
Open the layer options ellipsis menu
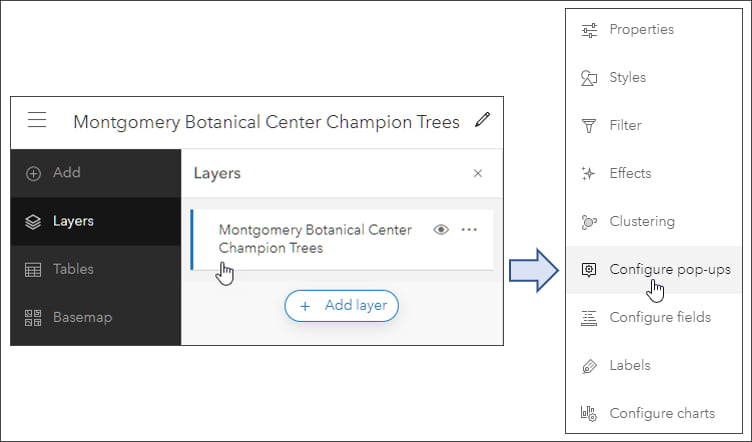pyautogui.click(x=470, y=230)
